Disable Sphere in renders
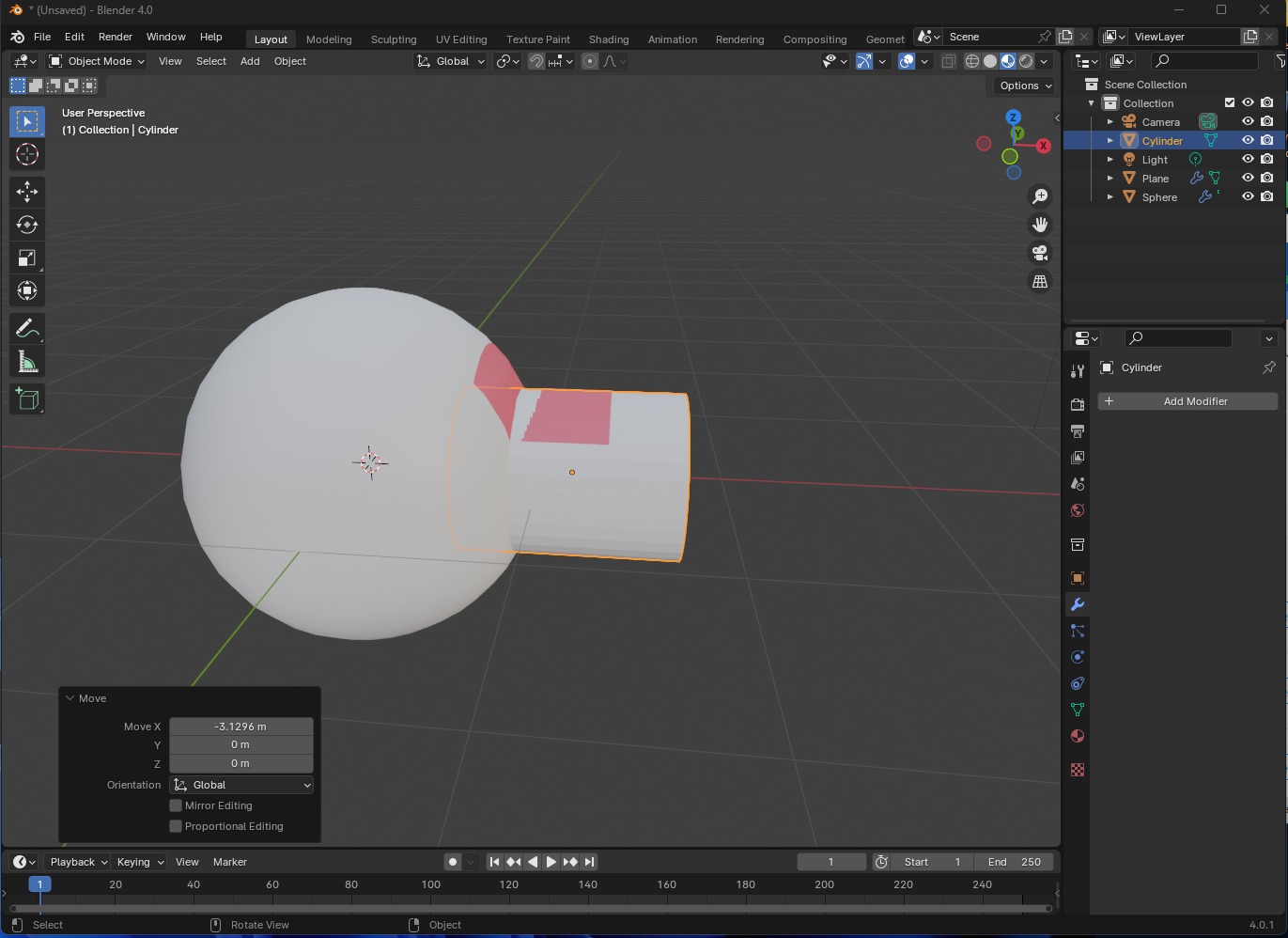This screenshot has width=1288, height=938. 1267,196
